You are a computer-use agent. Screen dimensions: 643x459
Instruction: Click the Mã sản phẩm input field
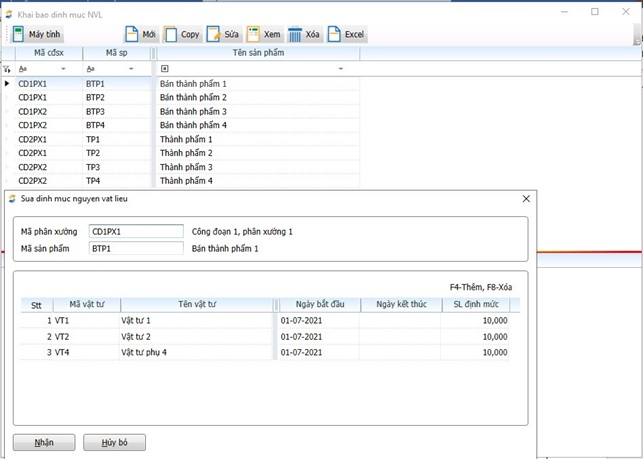[x=136, y=248]
